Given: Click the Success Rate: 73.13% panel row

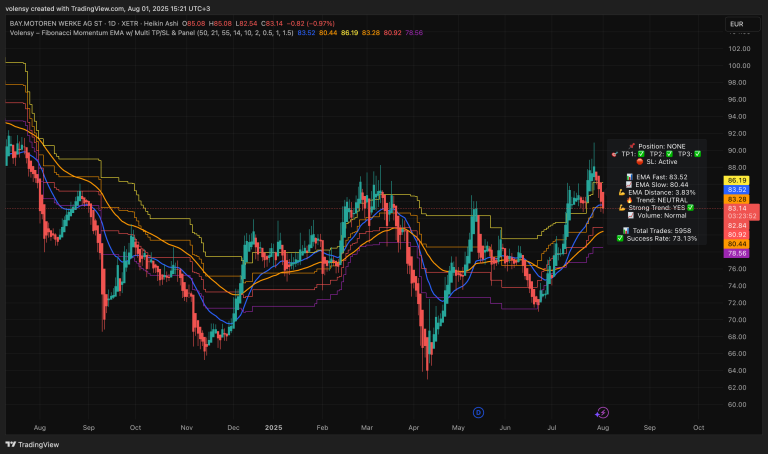Looking at the screenshot, I should point(657,239).
